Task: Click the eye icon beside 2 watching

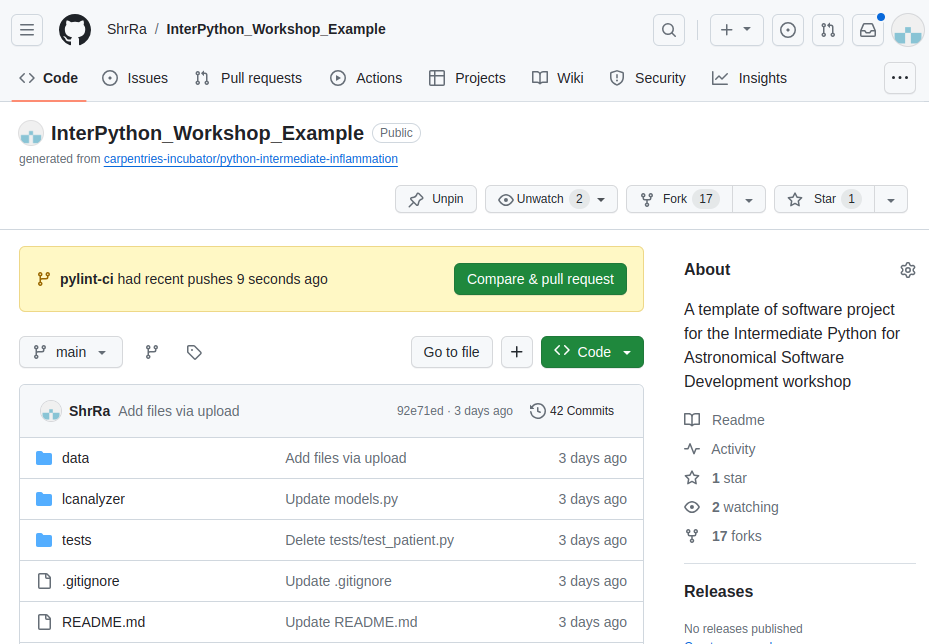Action: click(x=692, y=507)
